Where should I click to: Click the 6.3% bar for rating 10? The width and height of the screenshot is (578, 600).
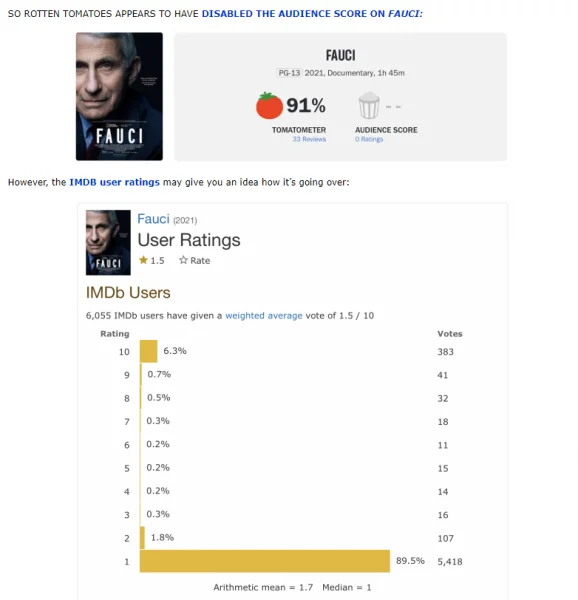(x=148, y=351)
